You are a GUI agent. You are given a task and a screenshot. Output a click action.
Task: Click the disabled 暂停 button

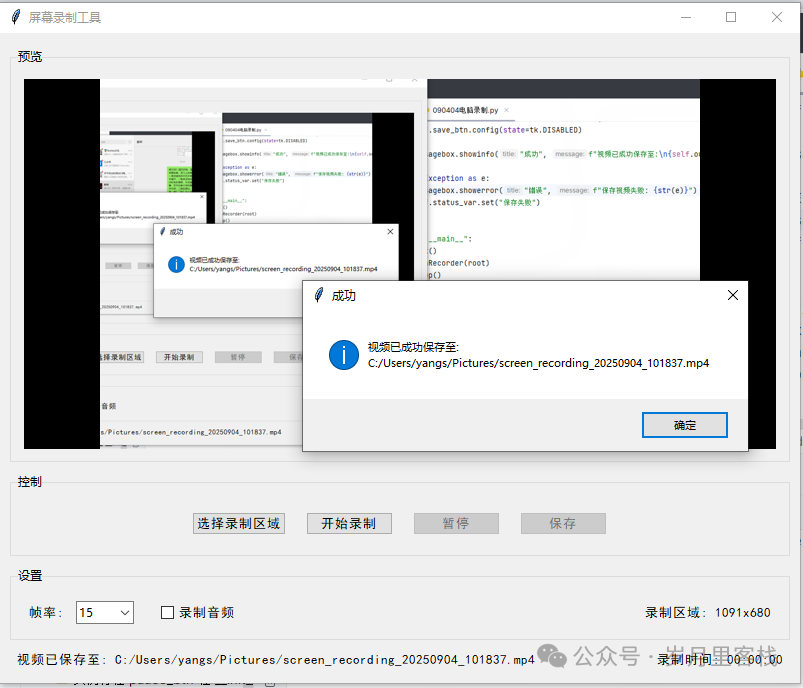[456, 524]
